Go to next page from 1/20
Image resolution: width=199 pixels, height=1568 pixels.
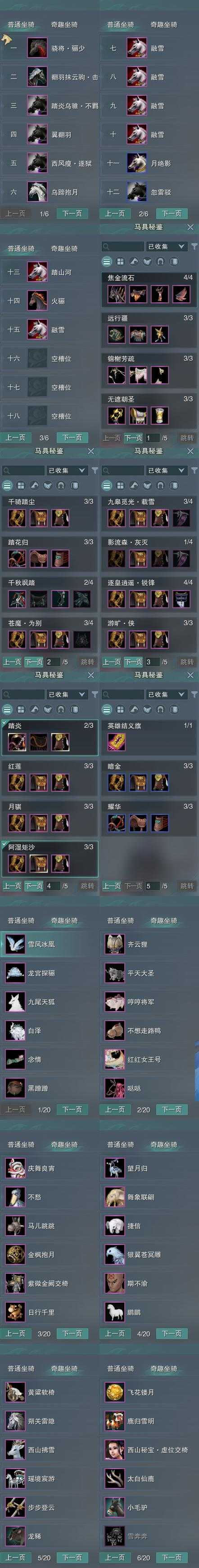pos(72,1110)
